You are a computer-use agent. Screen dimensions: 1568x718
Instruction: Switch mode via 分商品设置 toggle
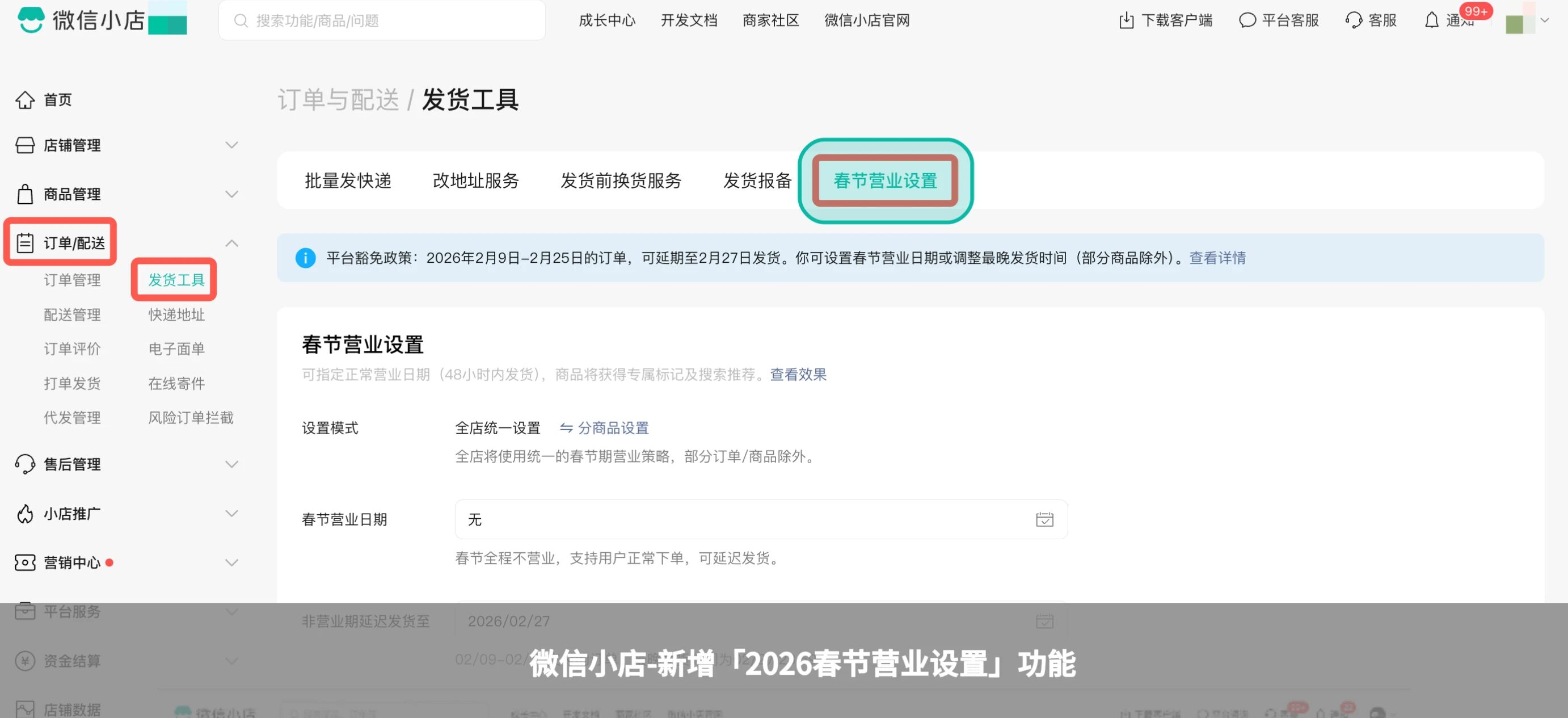coord(604,428)
